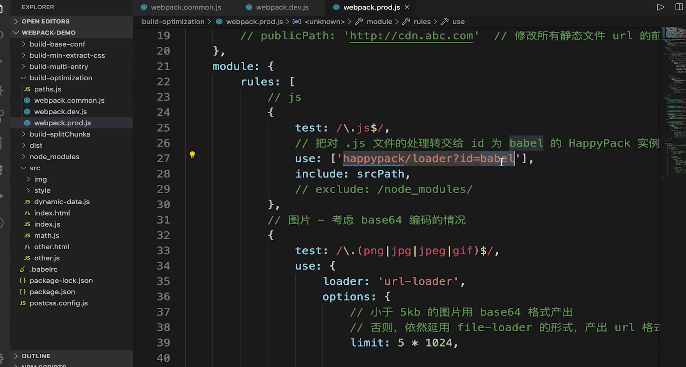Expand the img folder inside src
The image size is (686, 367).
click(x=41, y=179)
